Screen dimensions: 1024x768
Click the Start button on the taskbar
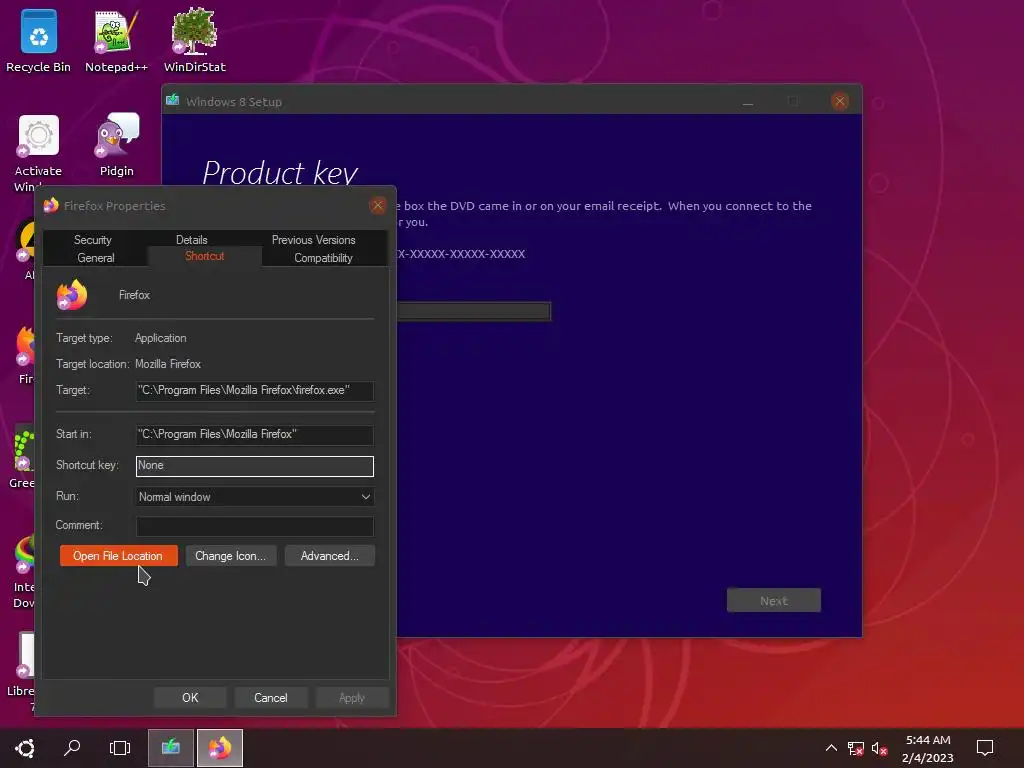click(x=25, y=748)
